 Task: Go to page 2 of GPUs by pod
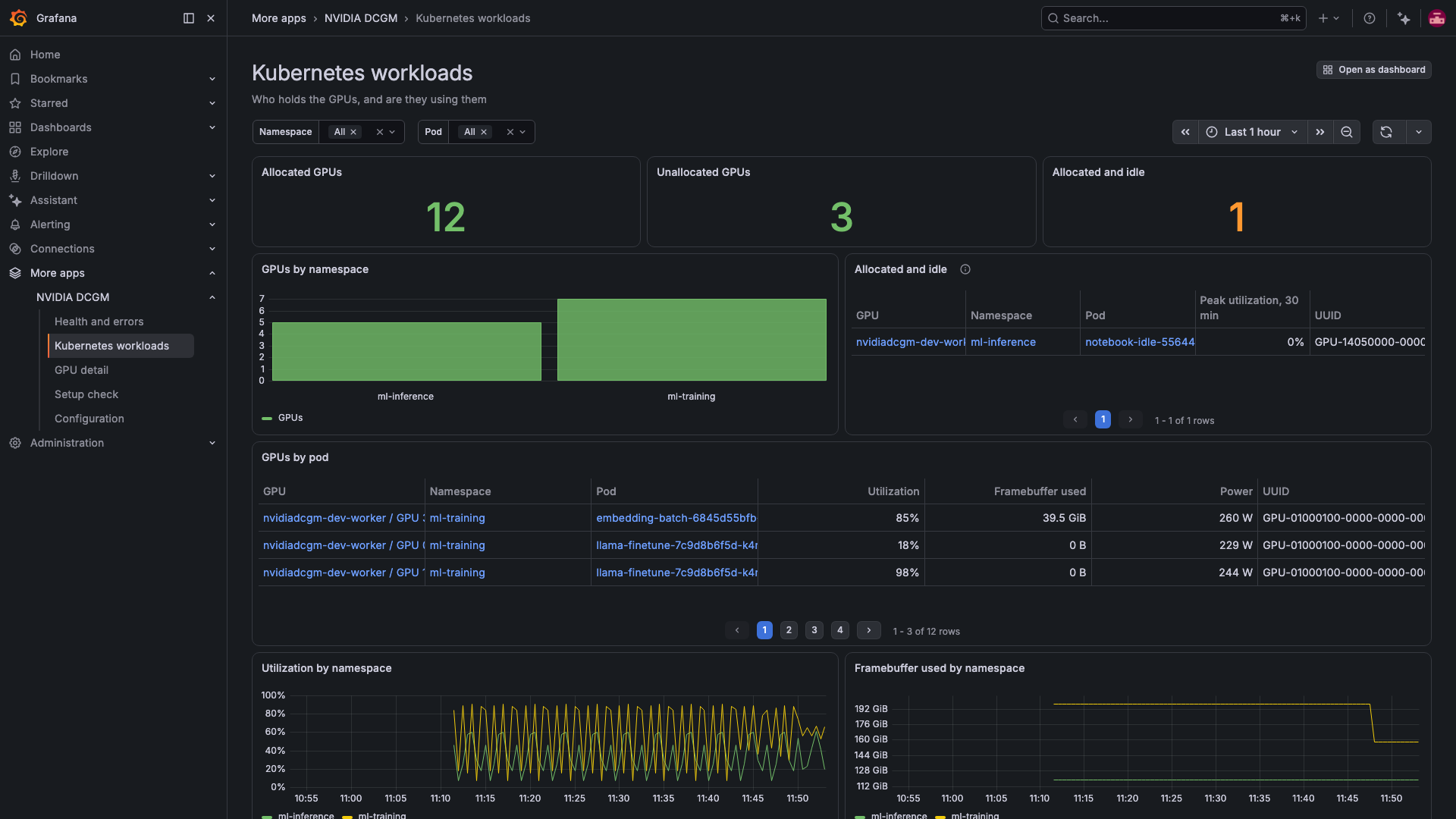click(789, 630)
